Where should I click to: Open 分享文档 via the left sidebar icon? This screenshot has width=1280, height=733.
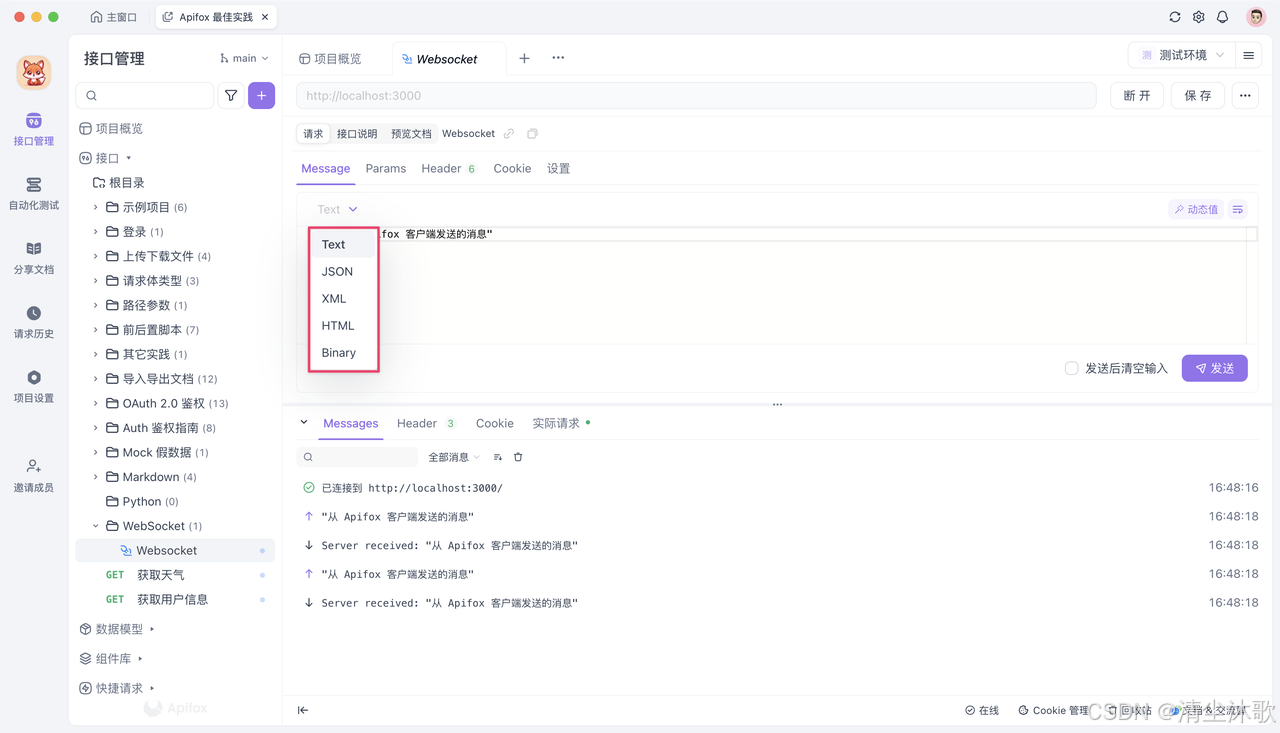tap(33, 258)
